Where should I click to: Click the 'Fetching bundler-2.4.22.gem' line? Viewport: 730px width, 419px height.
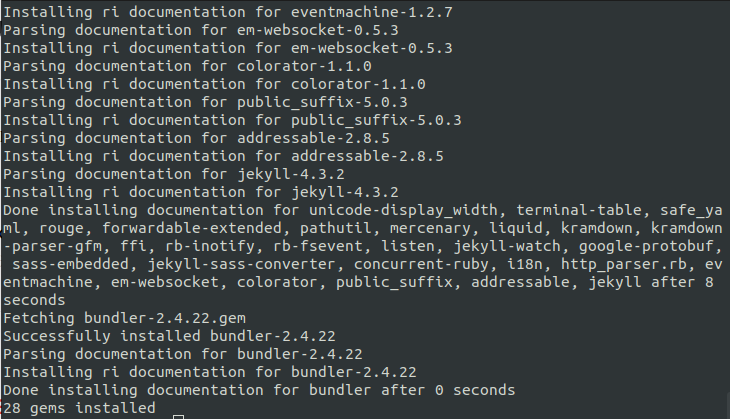[x=124, y=318]
